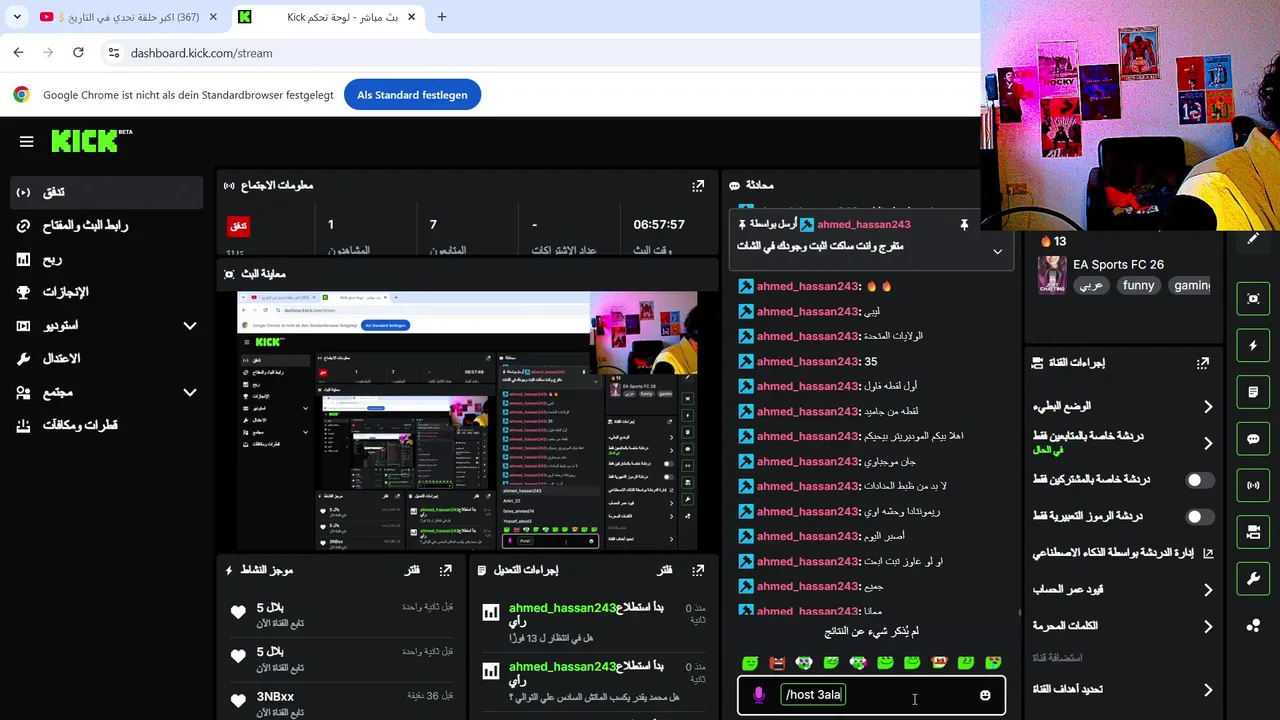This screenshot has width=1280, height=720.
Task: Click the first green emote in chat
Action: pyautogui.click(x=751, y=662)
